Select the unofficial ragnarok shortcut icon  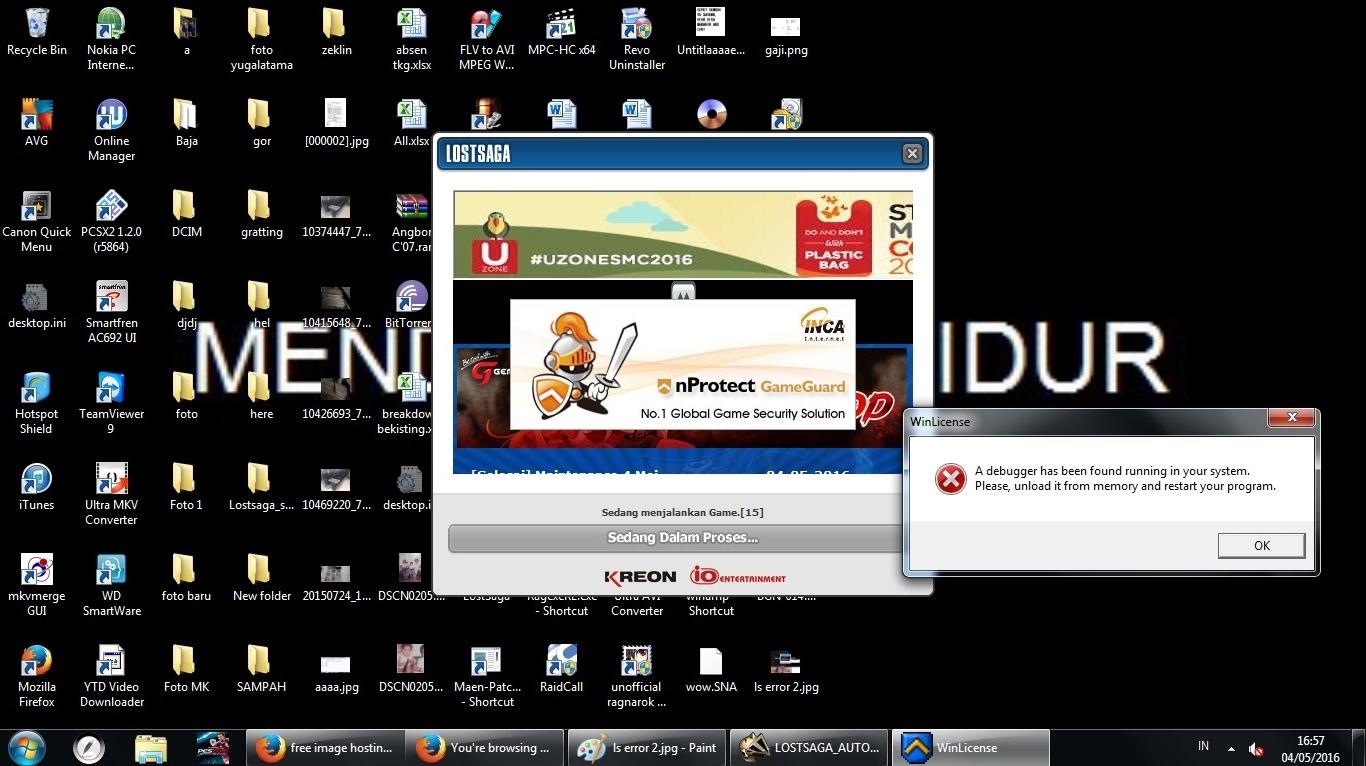tap(636, 676)
